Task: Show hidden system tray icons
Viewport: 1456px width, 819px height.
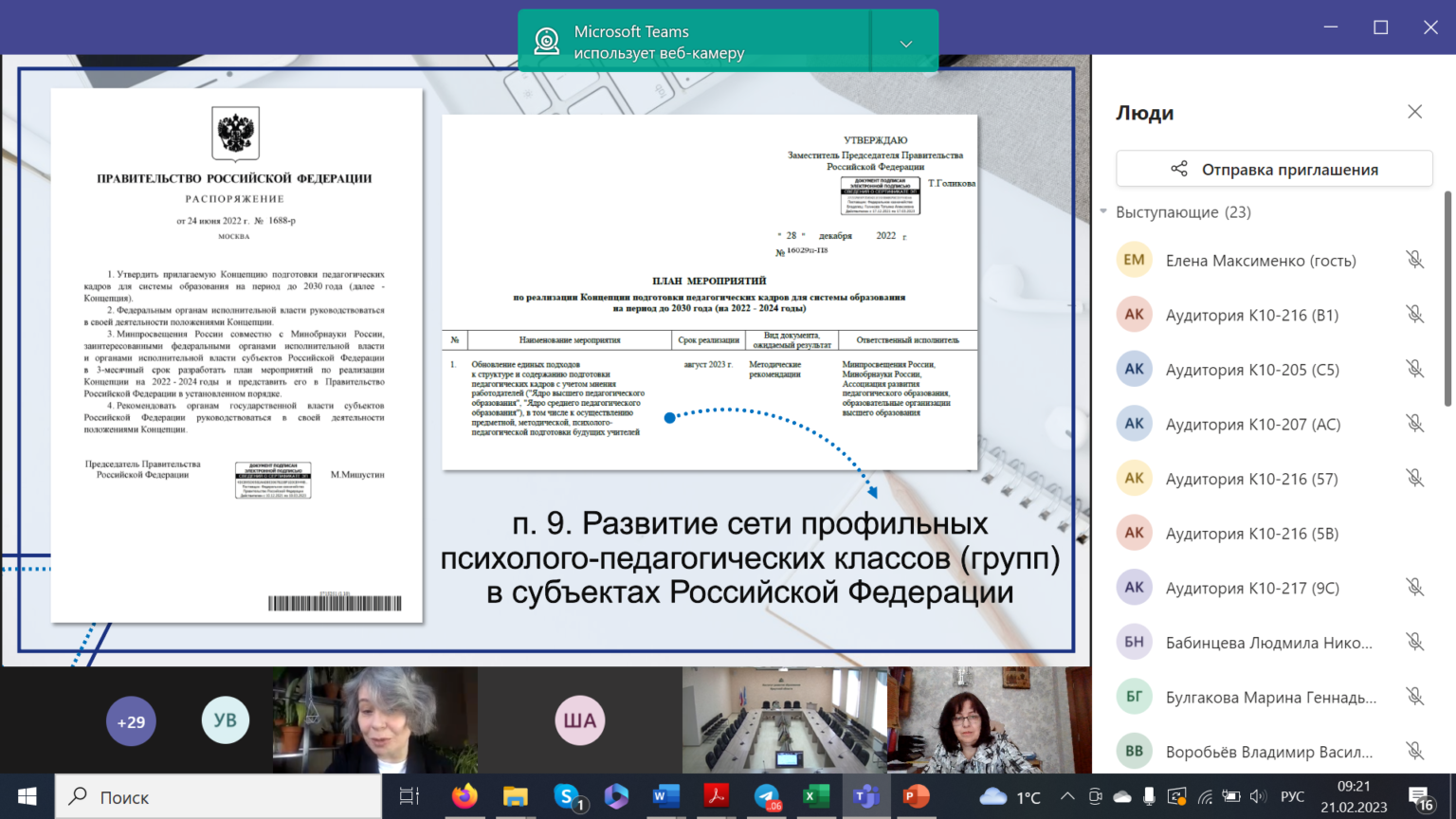Action: point(1067,796)
